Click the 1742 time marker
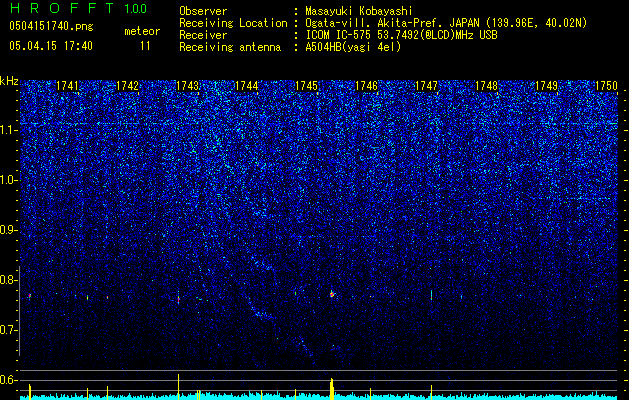The width and height of the screenshot is (629, 400). coord(127,86)
